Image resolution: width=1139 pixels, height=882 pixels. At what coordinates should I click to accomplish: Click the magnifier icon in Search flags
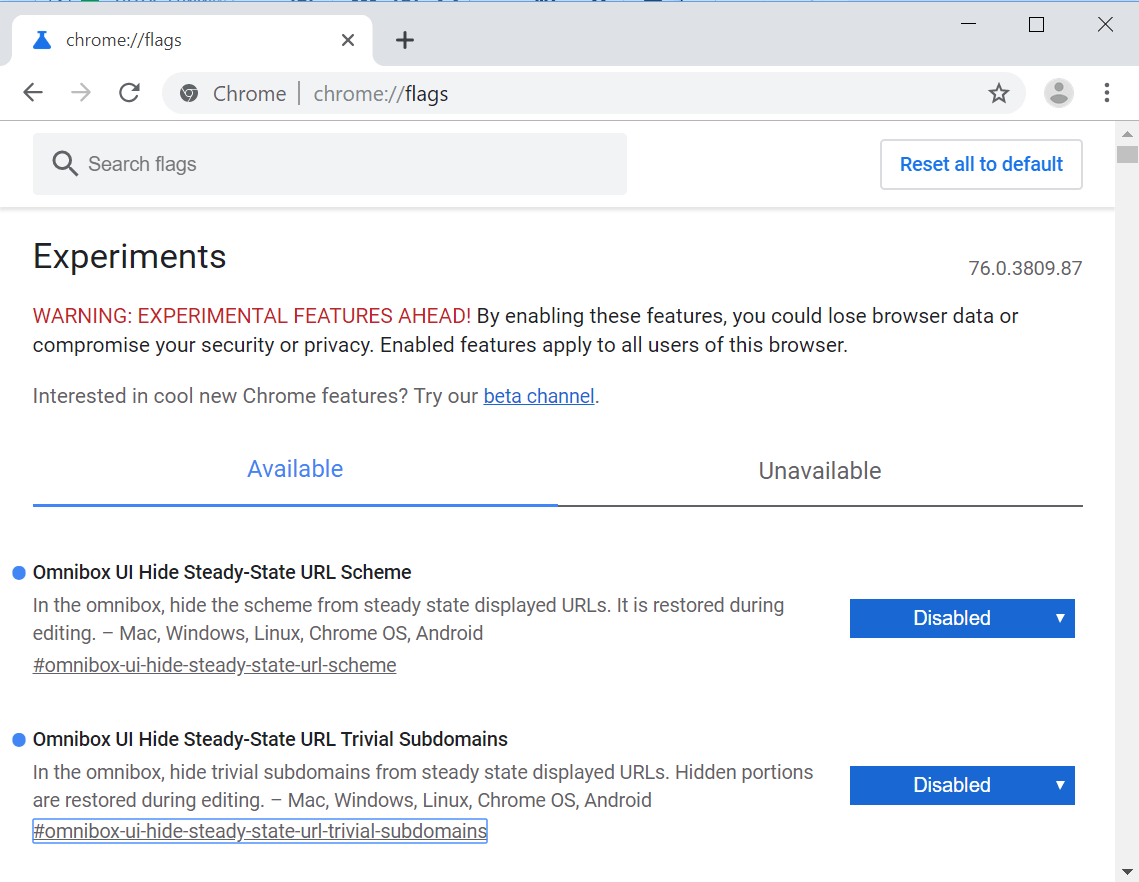pos(65,163)
